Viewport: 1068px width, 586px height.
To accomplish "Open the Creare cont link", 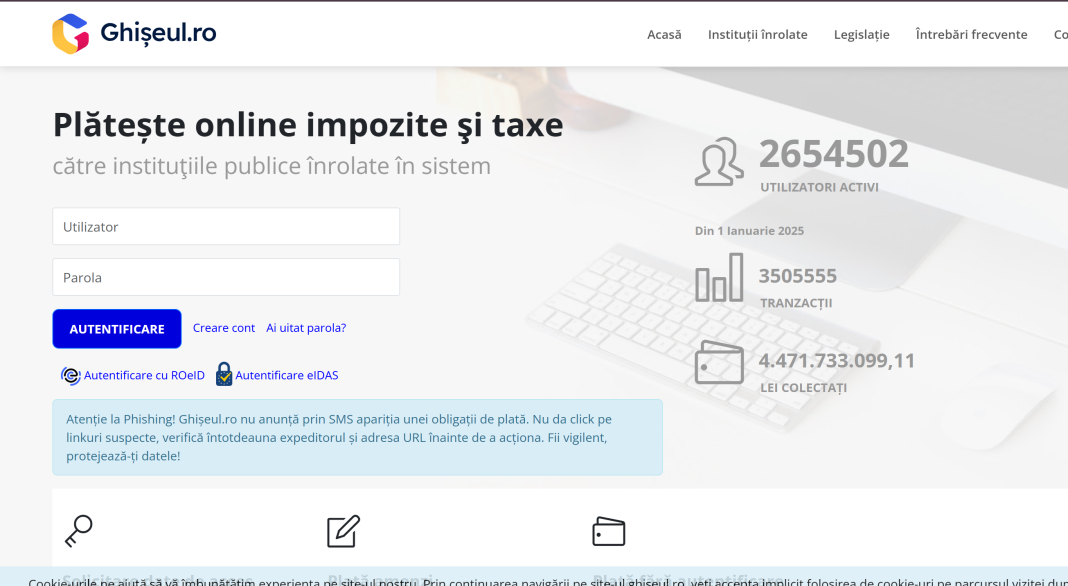I will [x=223, y=328].
